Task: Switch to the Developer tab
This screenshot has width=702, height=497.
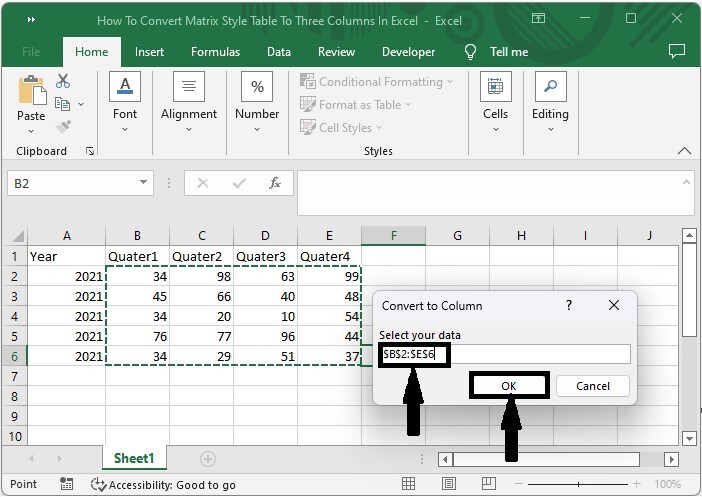Action: (408, 52)
